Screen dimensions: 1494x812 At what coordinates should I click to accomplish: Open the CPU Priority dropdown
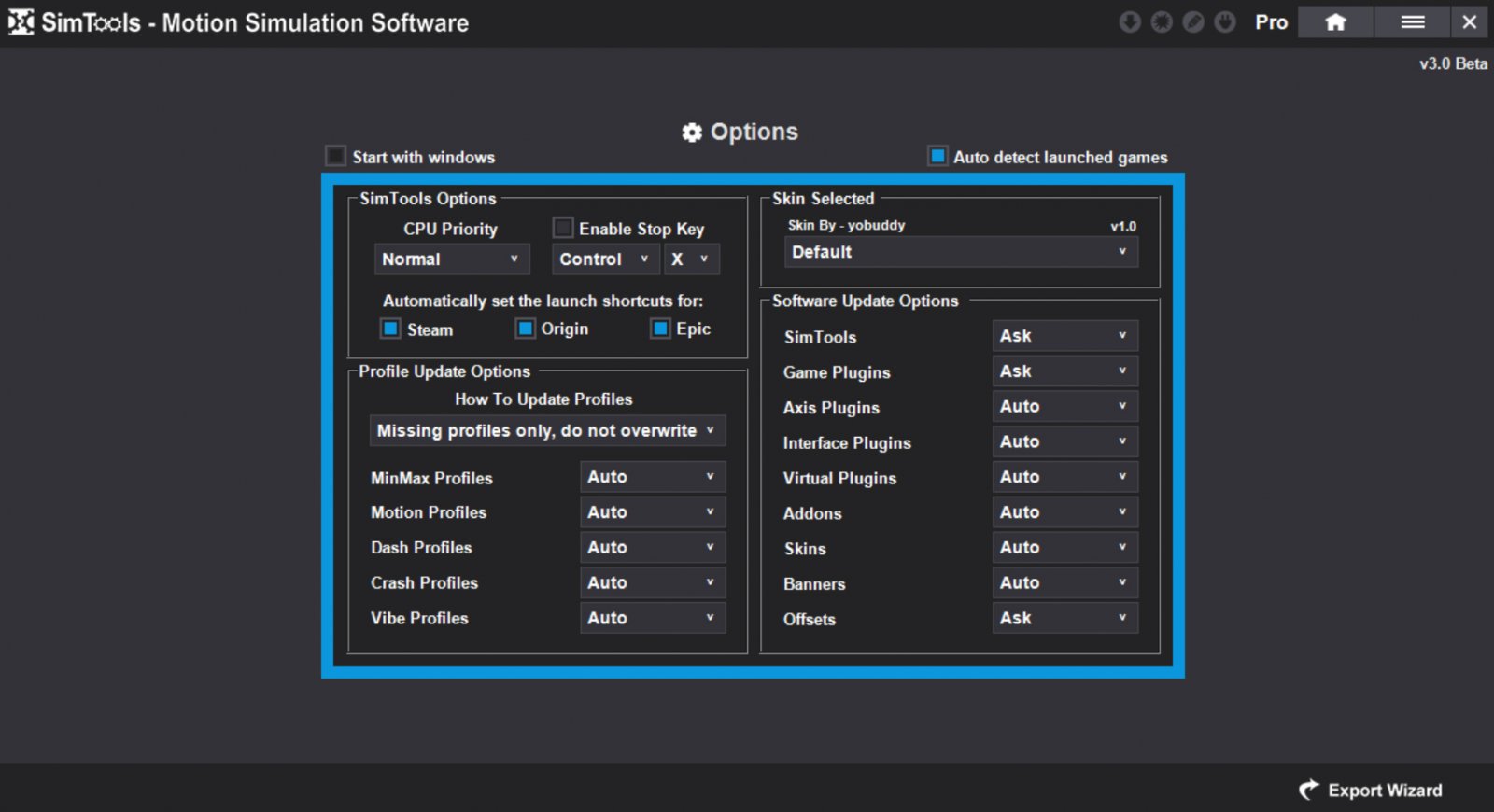pyautogui.click(x=451, y=259)
